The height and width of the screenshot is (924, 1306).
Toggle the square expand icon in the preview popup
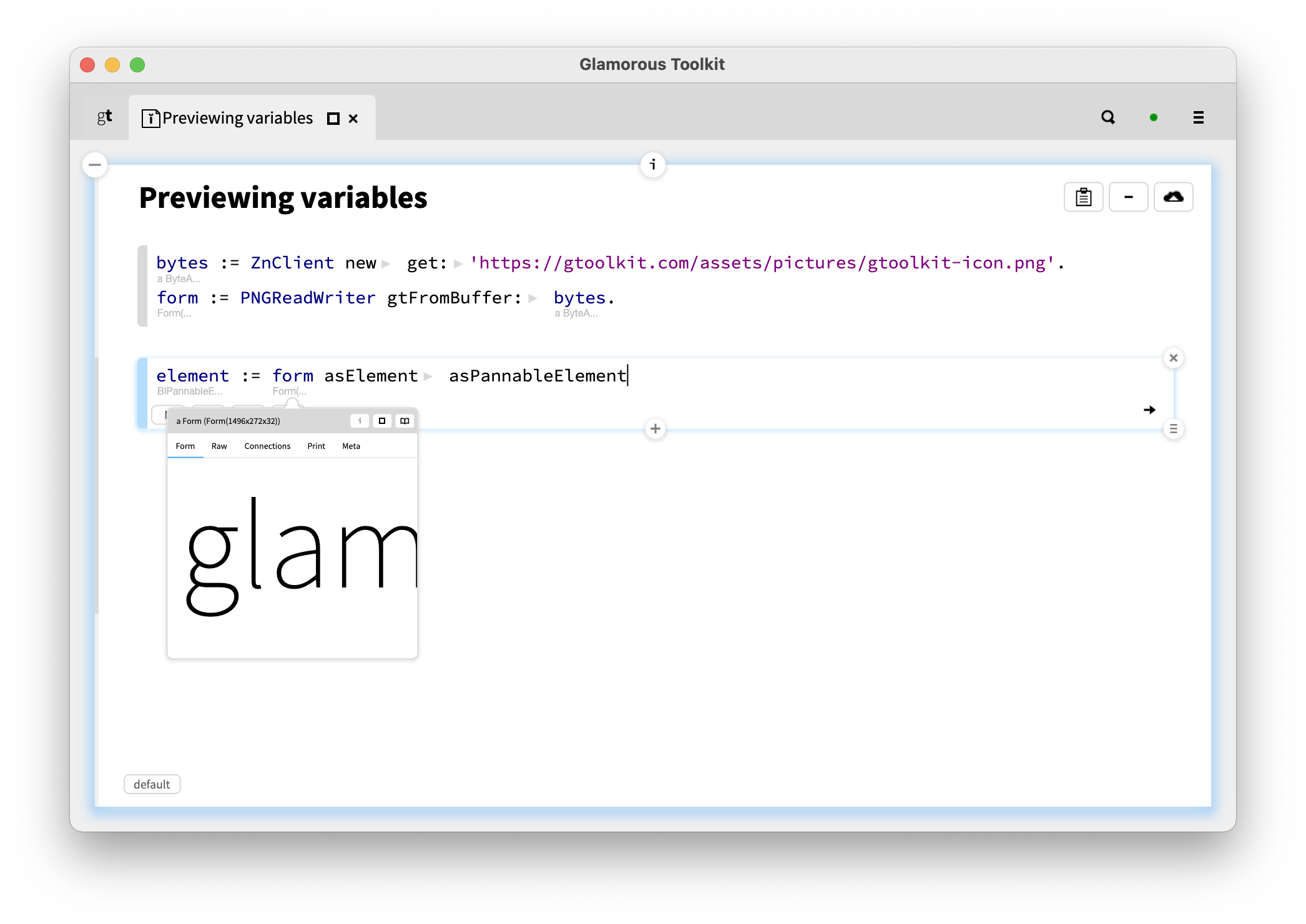point(382,421)
